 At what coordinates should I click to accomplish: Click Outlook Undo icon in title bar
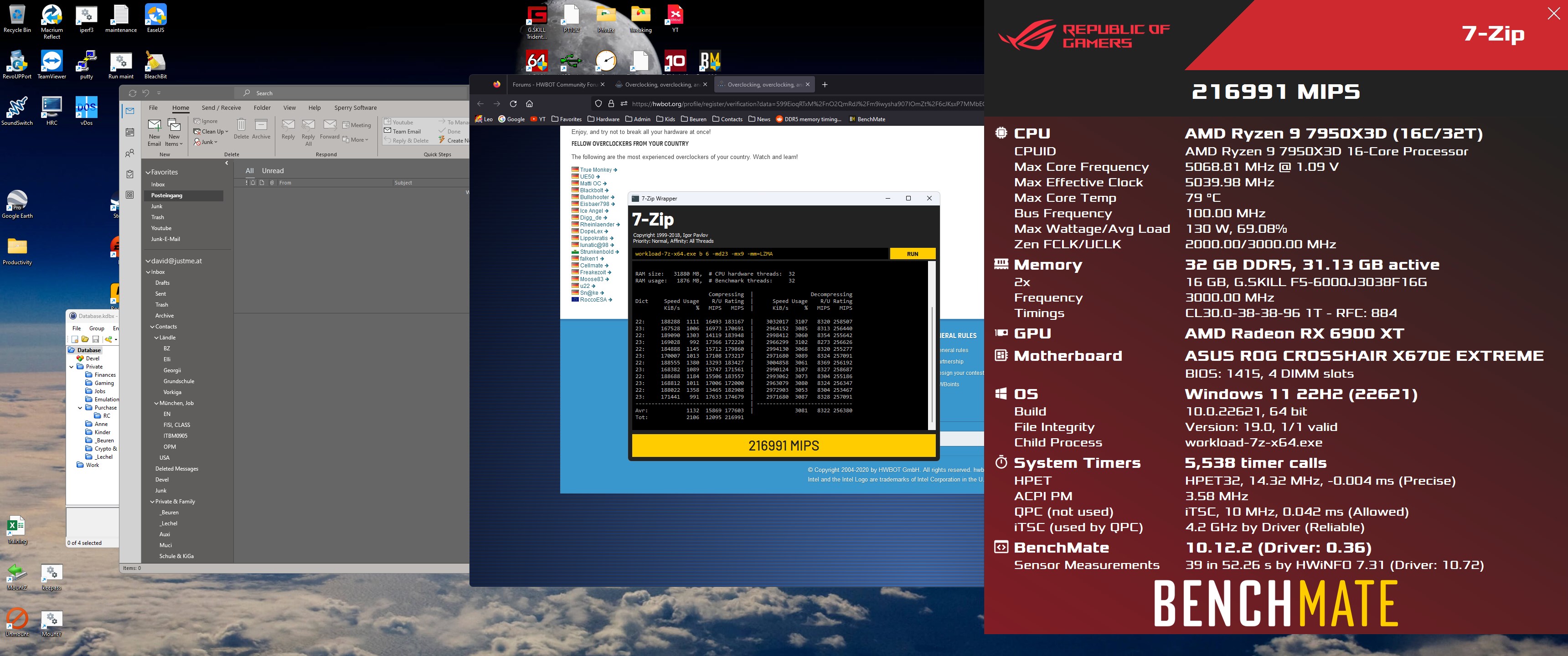click(x=146, y=93)
